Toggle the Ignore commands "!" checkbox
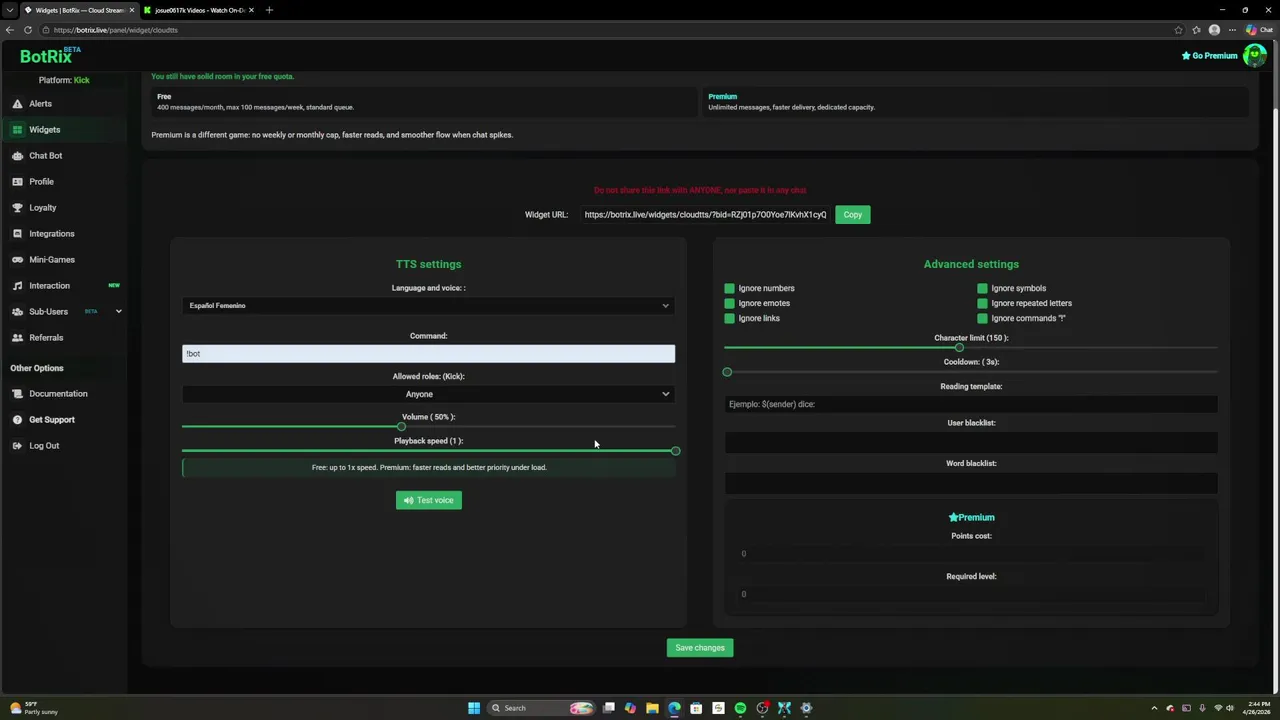The height and width of the screenshot is (720, 1280). (x=982, y=318)
